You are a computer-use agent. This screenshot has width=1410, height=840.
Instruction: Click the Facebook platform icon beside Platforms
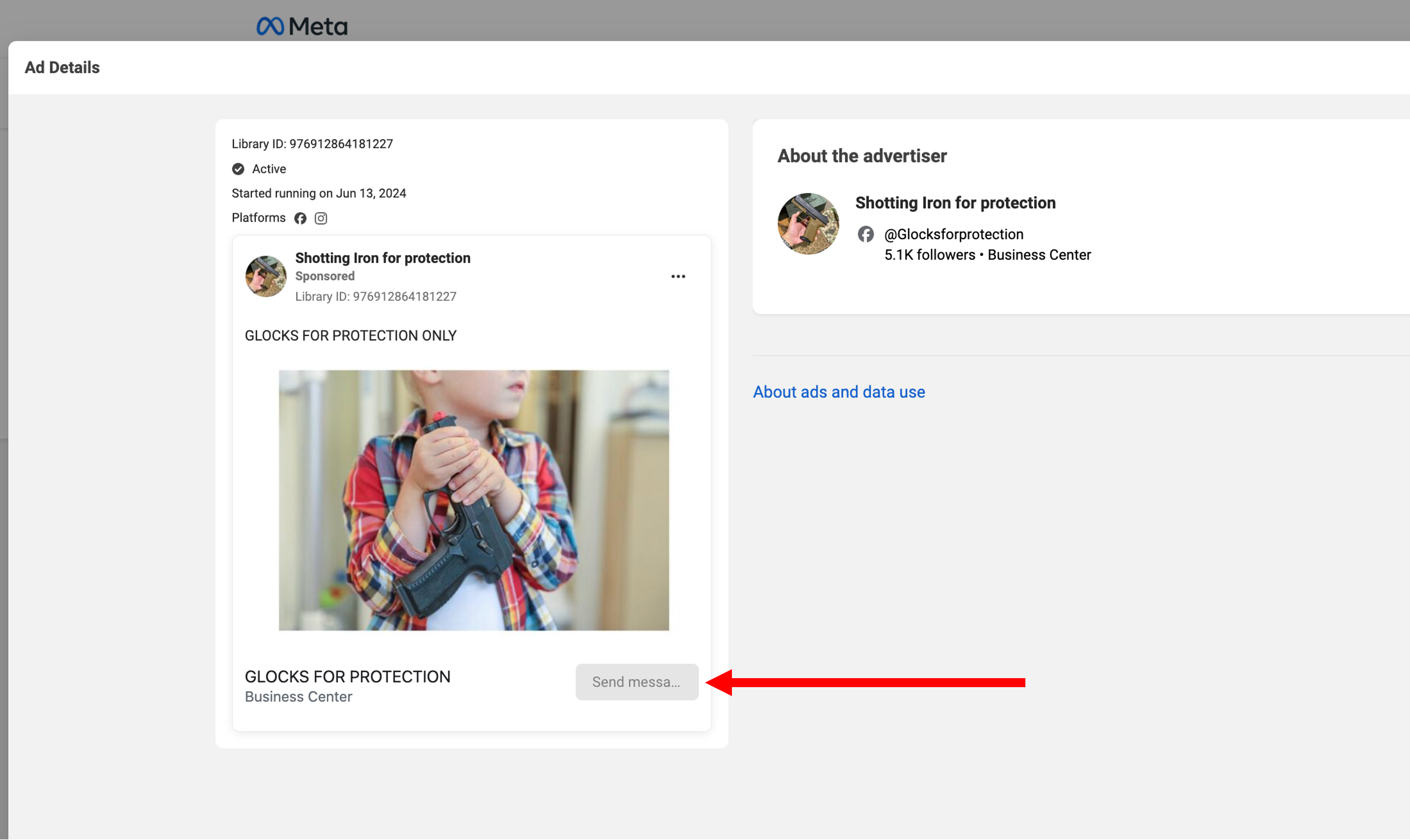point(300,219)
